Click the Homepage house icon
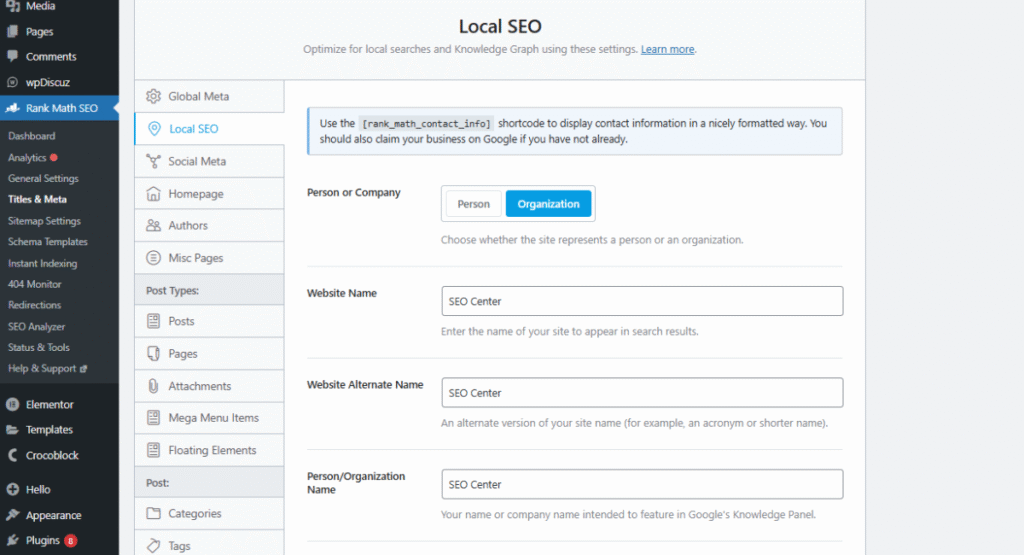1024x555 pixels. (x=153, y=194)
